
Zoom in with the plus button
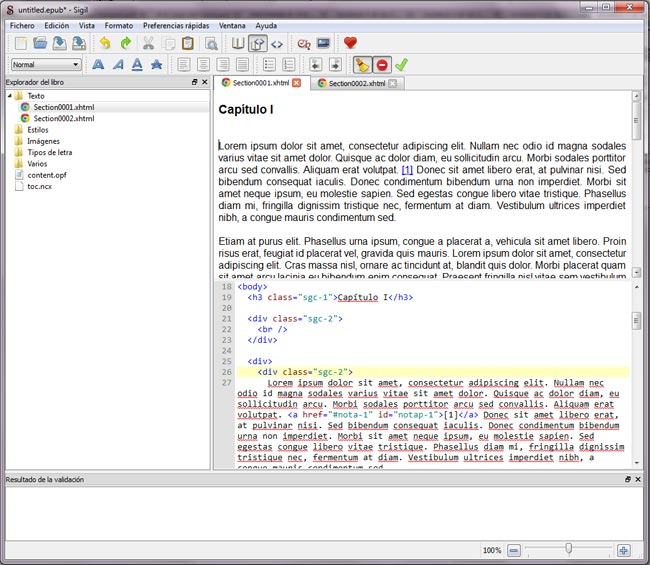(623, 550)
